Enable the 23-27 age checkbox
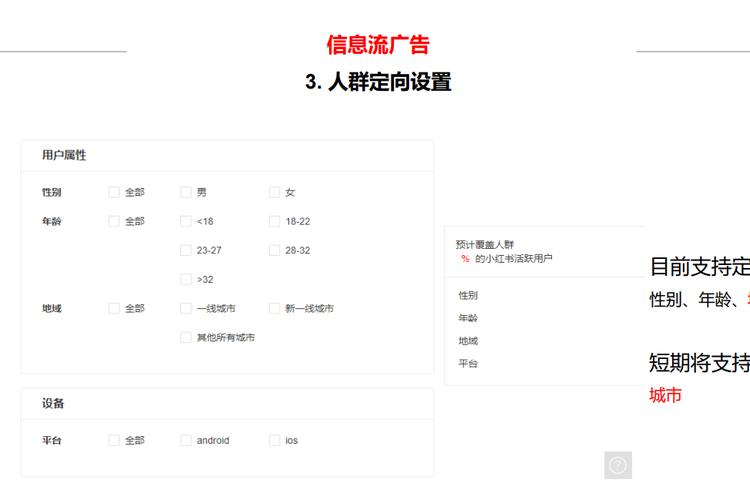Screen dimensions: 750x500 (186, 250)
